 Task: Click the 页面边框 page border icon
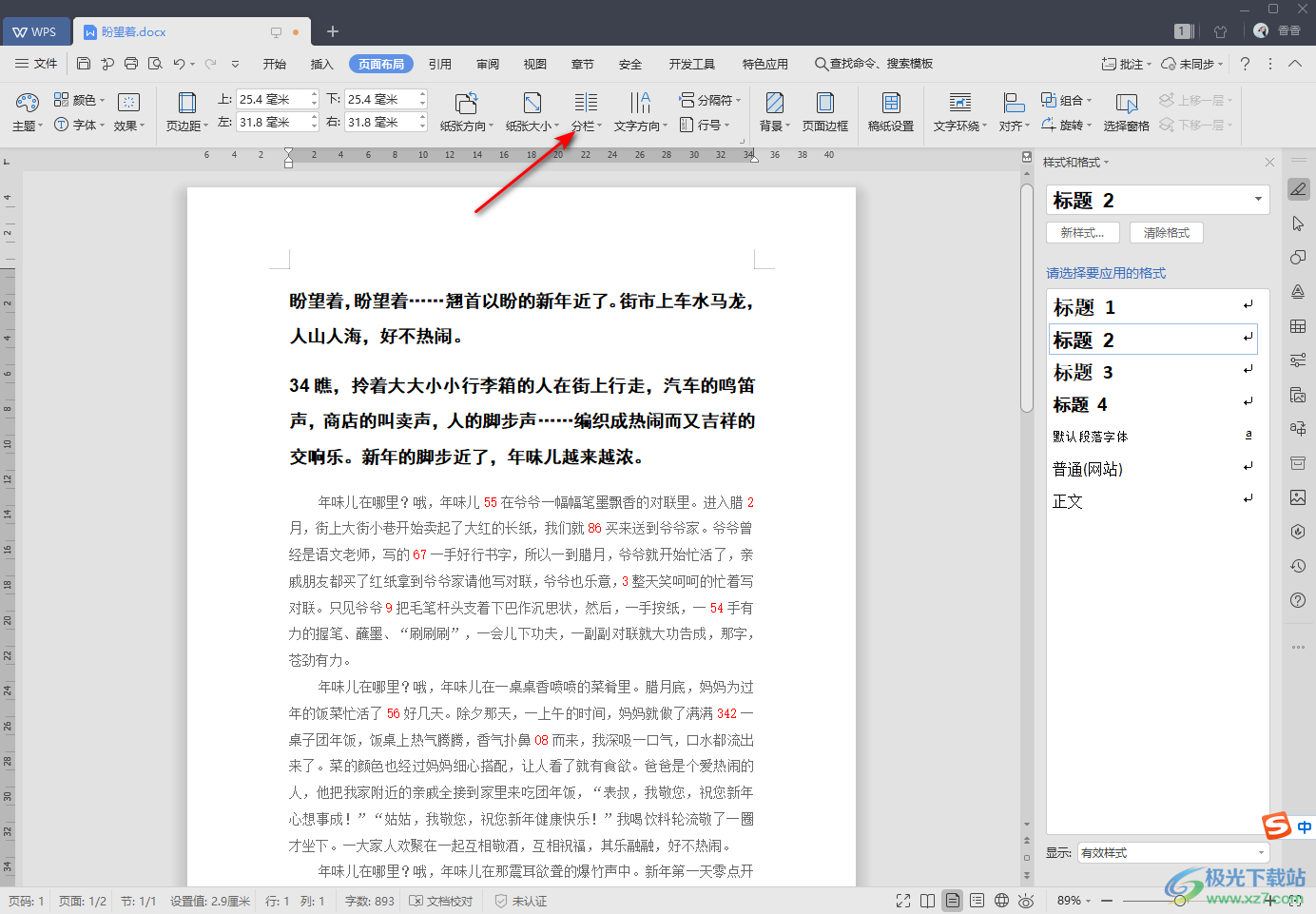tap(825, 103)
